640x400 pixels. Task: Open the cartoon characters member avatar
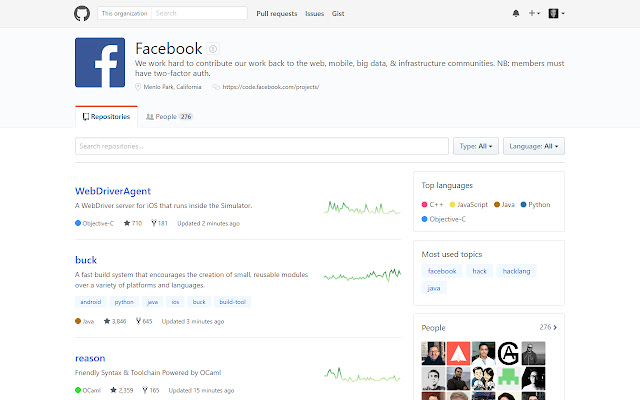483,378
